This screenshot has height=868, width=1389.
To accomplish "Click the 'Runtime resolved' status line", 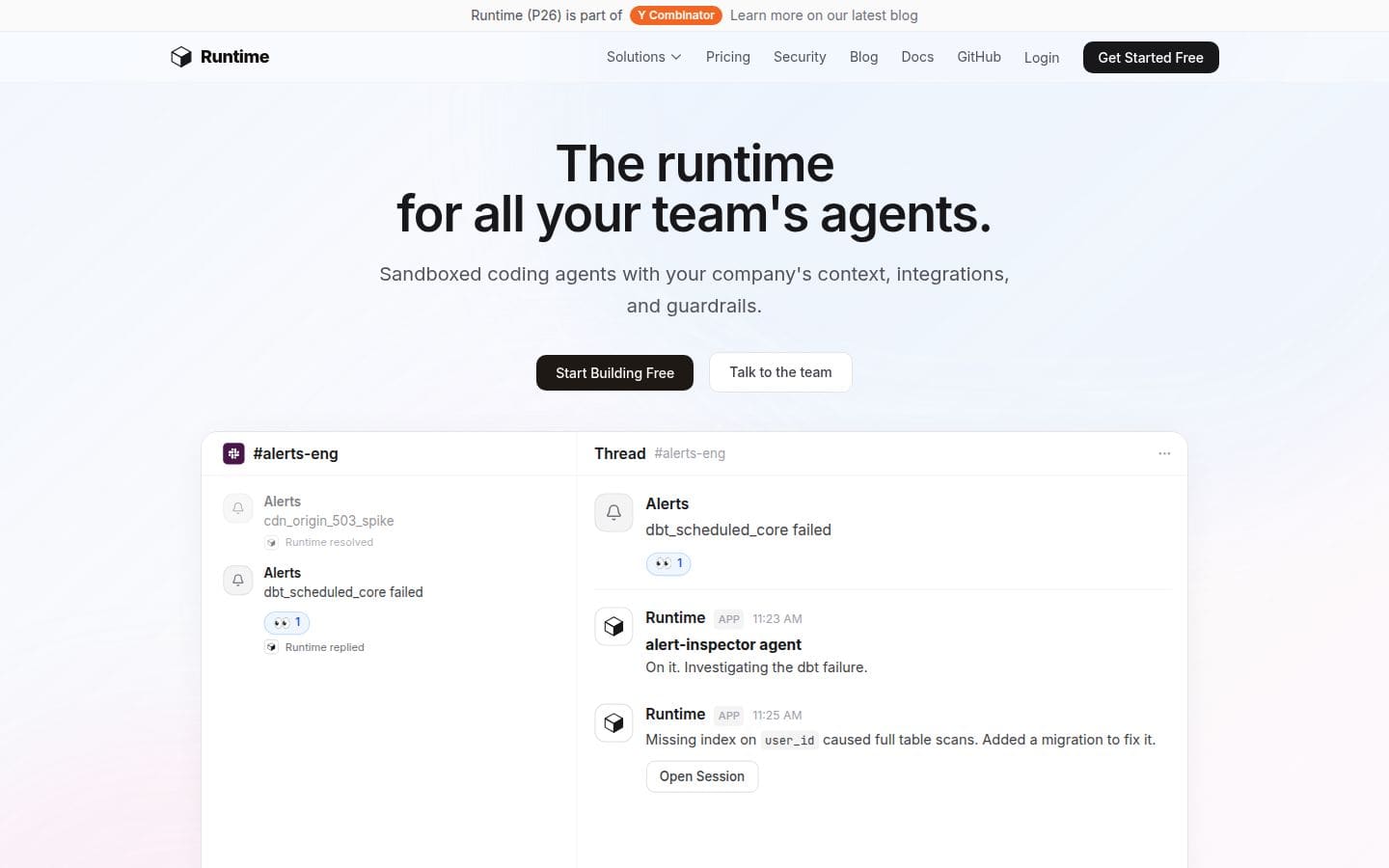I will coord(329,542).
